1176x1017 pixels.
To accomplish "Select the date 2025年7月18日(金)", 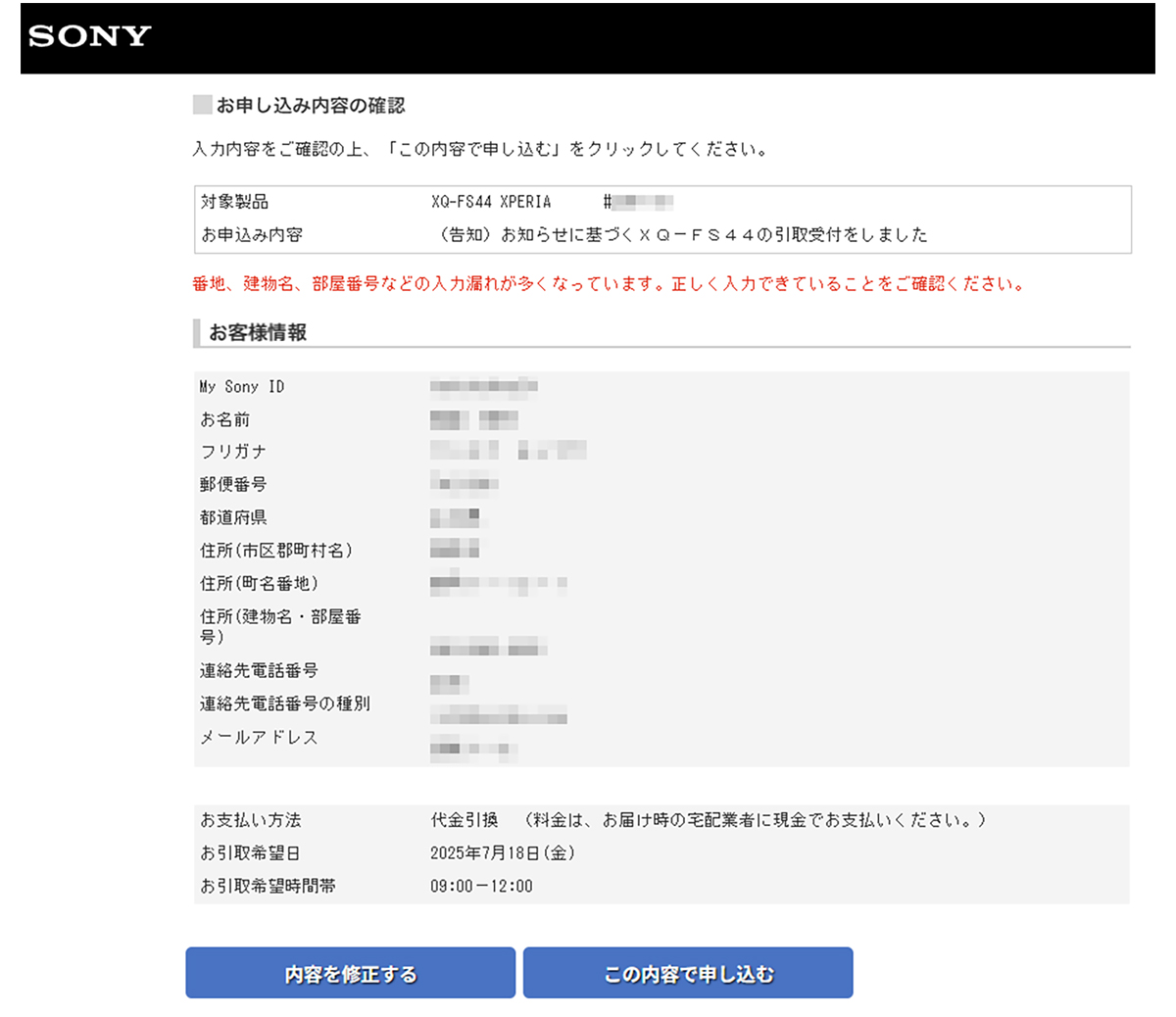I will tap(503, 853).
